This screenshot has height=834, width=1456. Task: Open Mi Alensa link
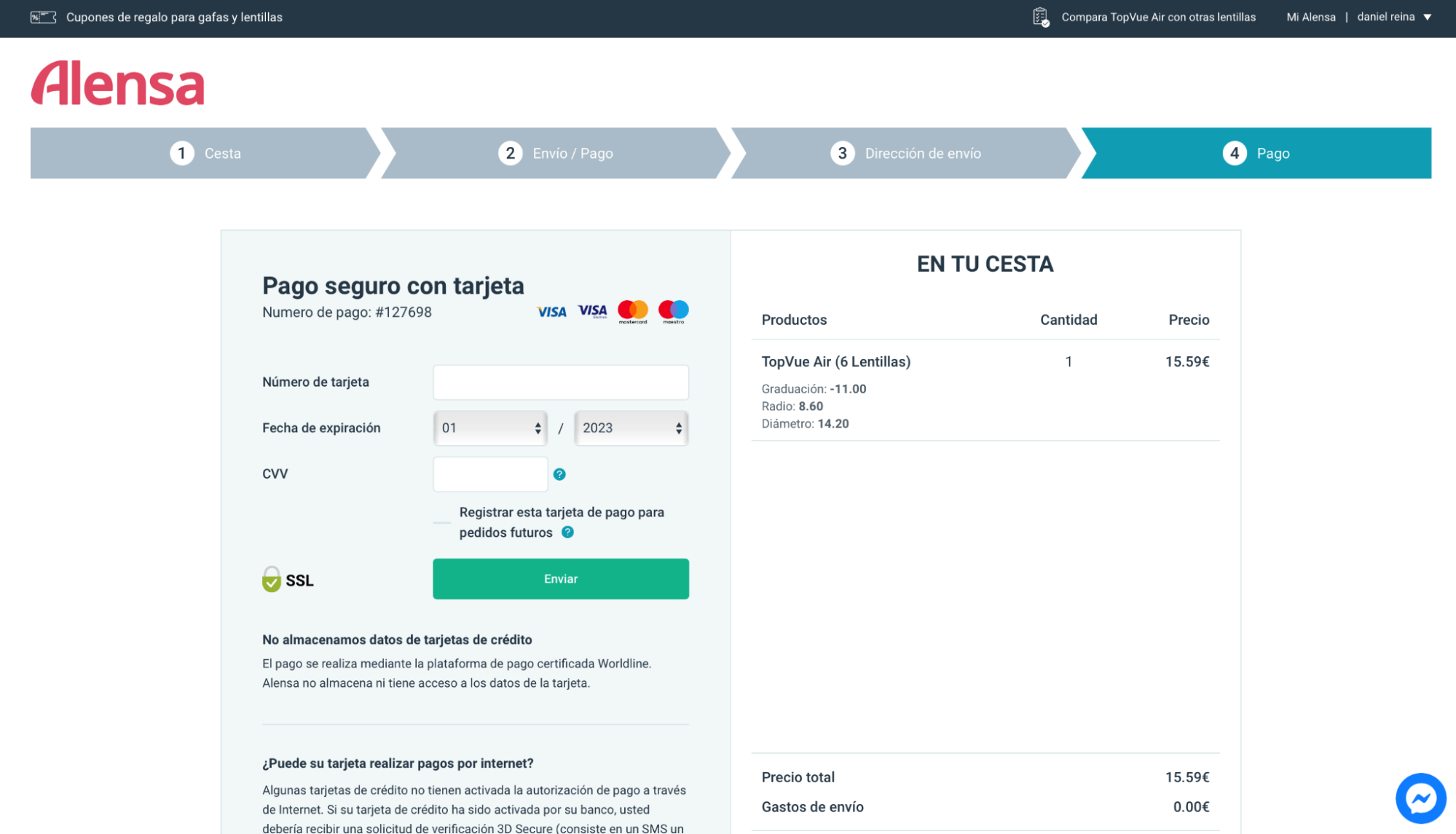(1311, 17)
